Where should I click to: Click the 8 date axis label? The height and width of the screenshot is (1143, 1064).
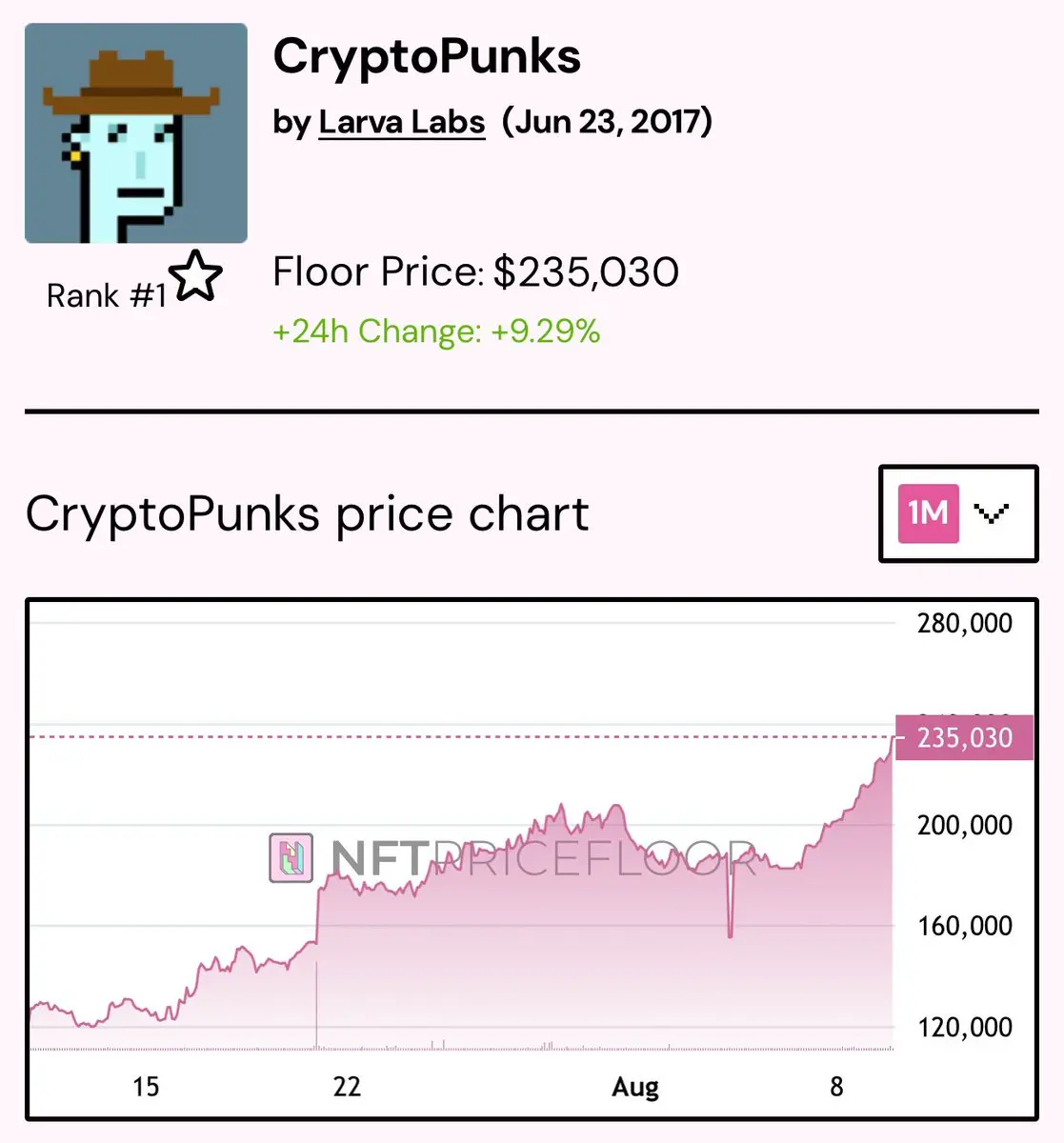coord(836,1087)
